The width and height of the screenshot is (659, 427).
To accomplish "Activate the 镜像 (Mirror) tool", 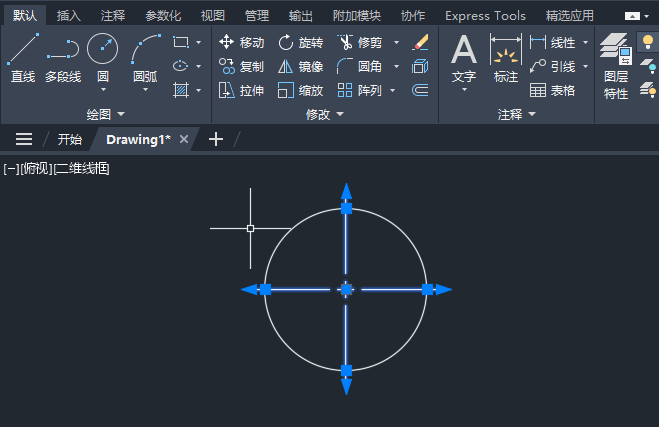I will 301,66.
